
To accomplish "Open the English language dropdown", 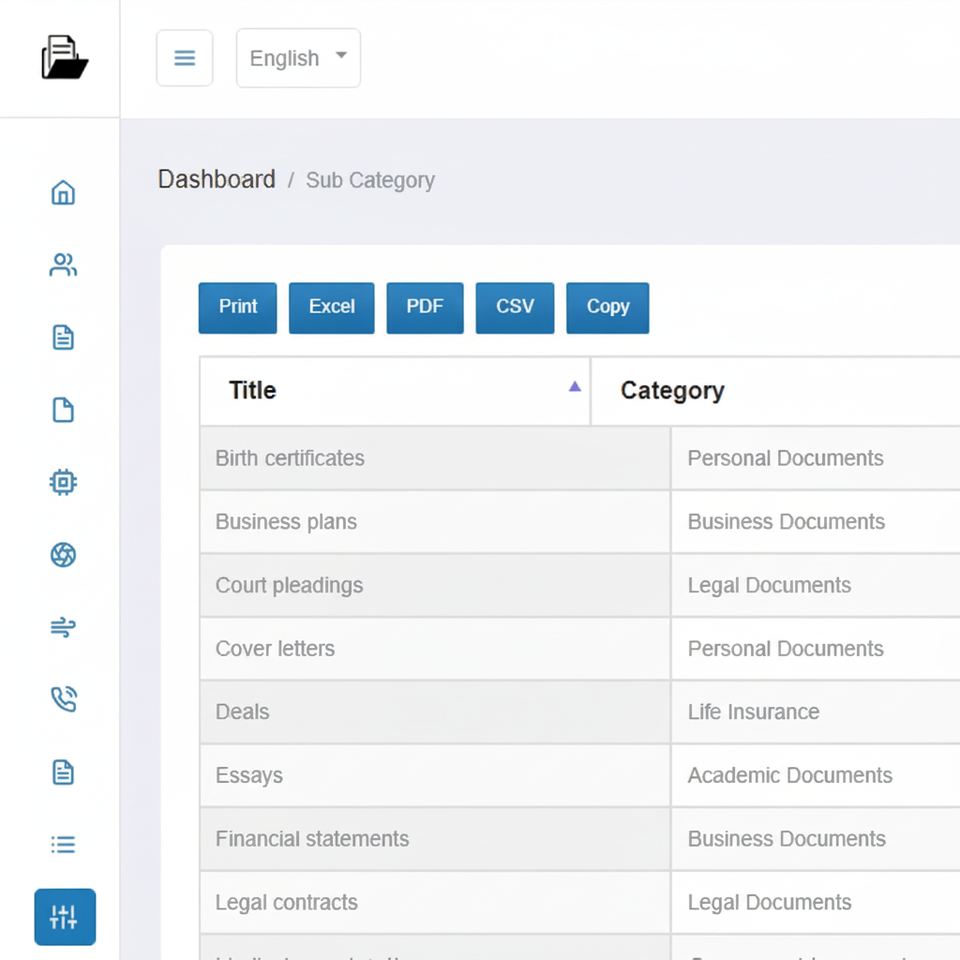I will [298, 58].
